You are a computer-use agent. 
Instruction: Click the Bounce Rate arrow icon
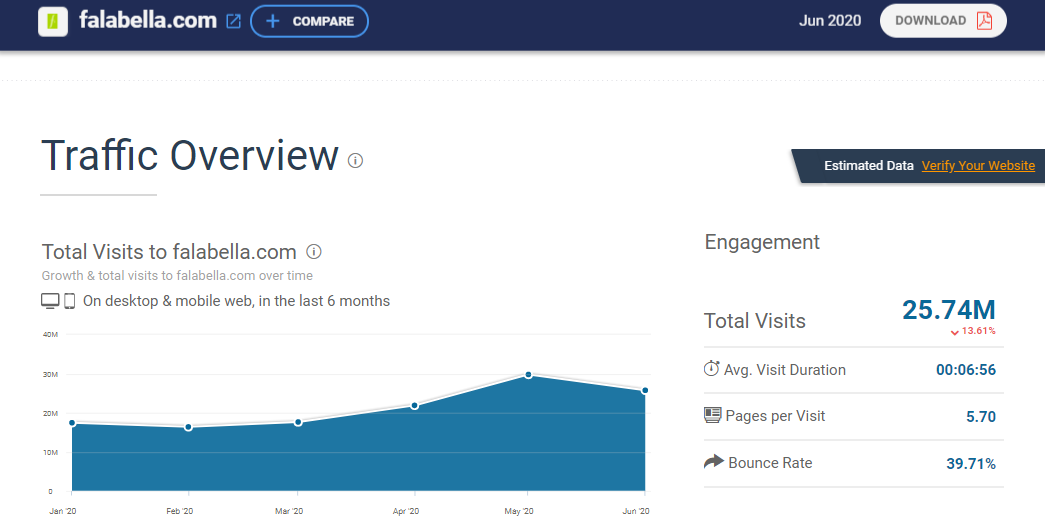[x=714, y=461]
